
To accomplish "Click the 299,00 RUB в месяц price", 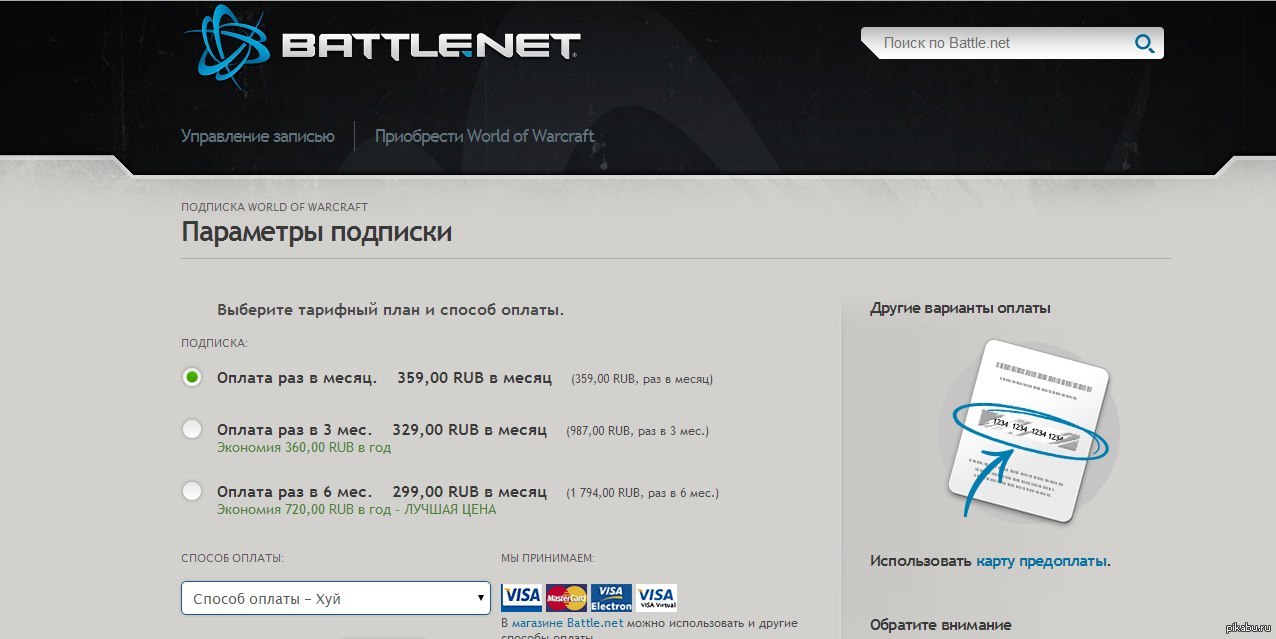I will 469,492.
